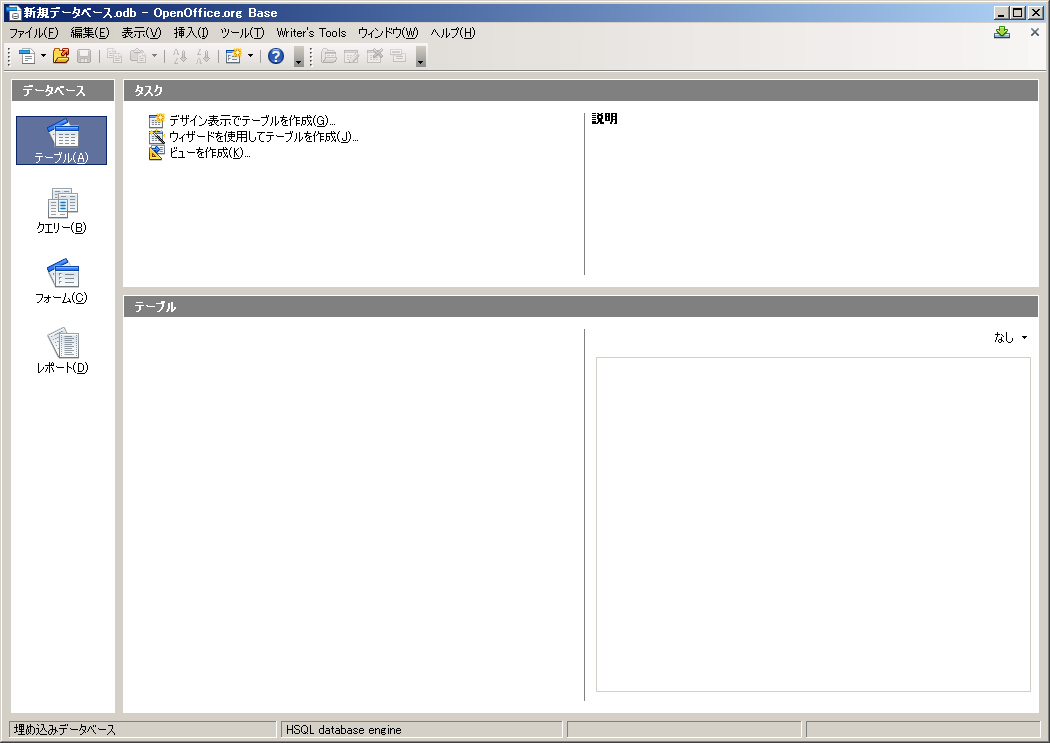The image size is (1050, 743).
Task: Click the Open file folder icon
Action: (61, 56)
